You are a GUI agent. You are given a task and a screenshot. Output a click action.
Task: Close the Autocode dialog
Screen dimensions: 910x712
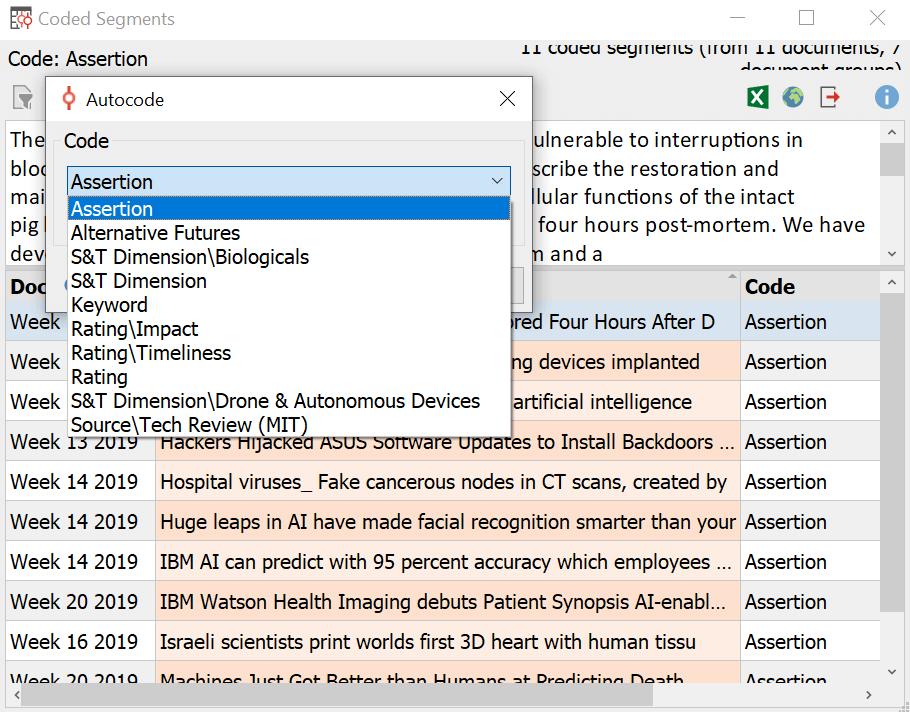coord(507,99)
